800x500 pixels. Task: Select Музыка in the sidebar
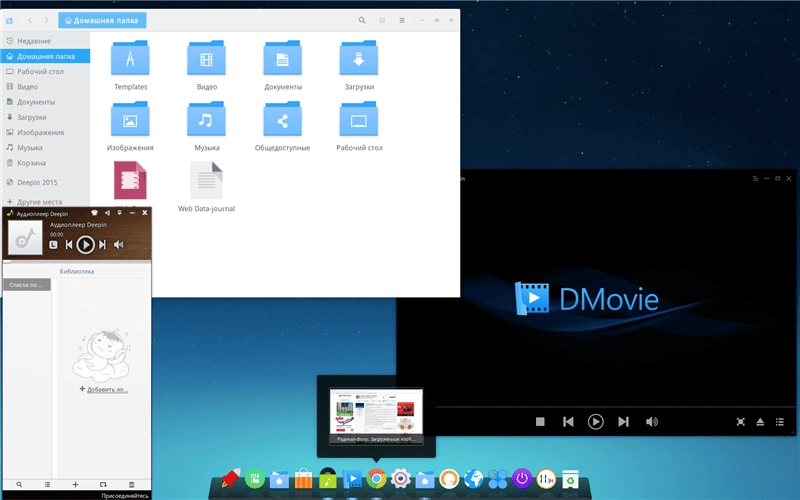[45, 148]
